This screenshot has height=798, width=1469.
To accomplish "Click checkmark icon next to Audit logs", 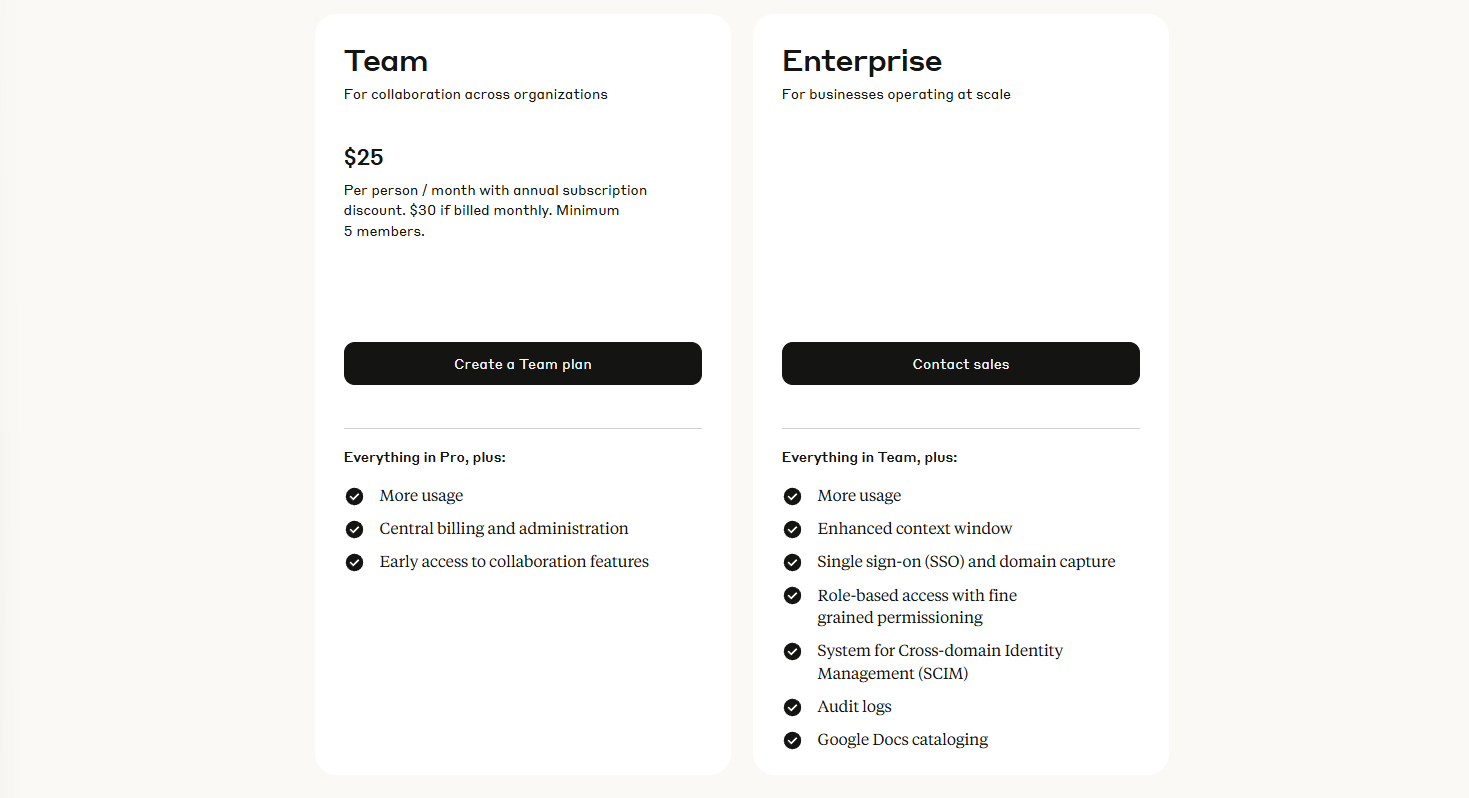I will tap(792, 707).
